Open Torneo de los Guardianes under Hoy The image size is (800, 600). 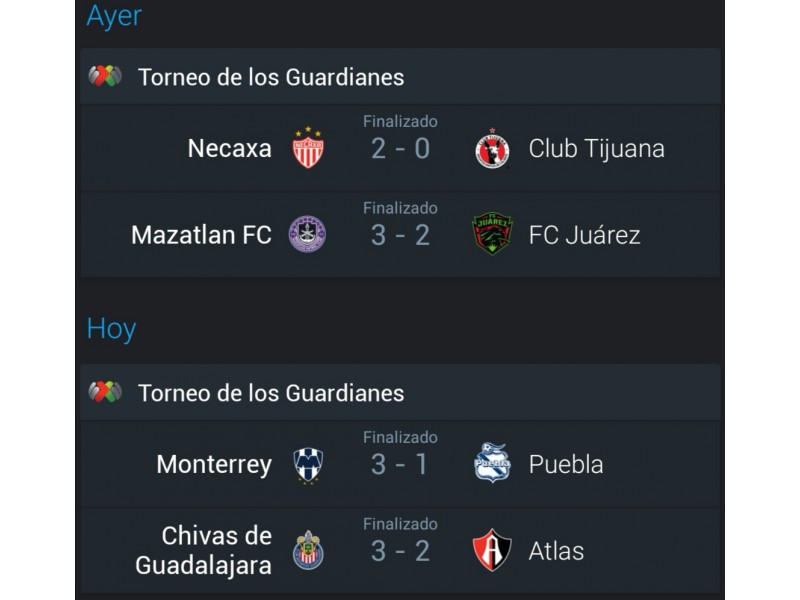pyautogui.click(x=271, y=393)
